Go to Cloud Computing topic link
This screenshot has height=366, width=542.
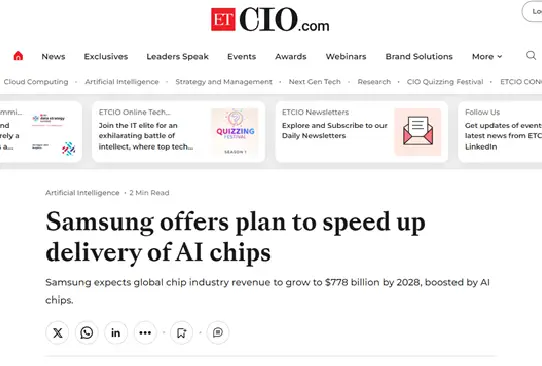point(36,82)
